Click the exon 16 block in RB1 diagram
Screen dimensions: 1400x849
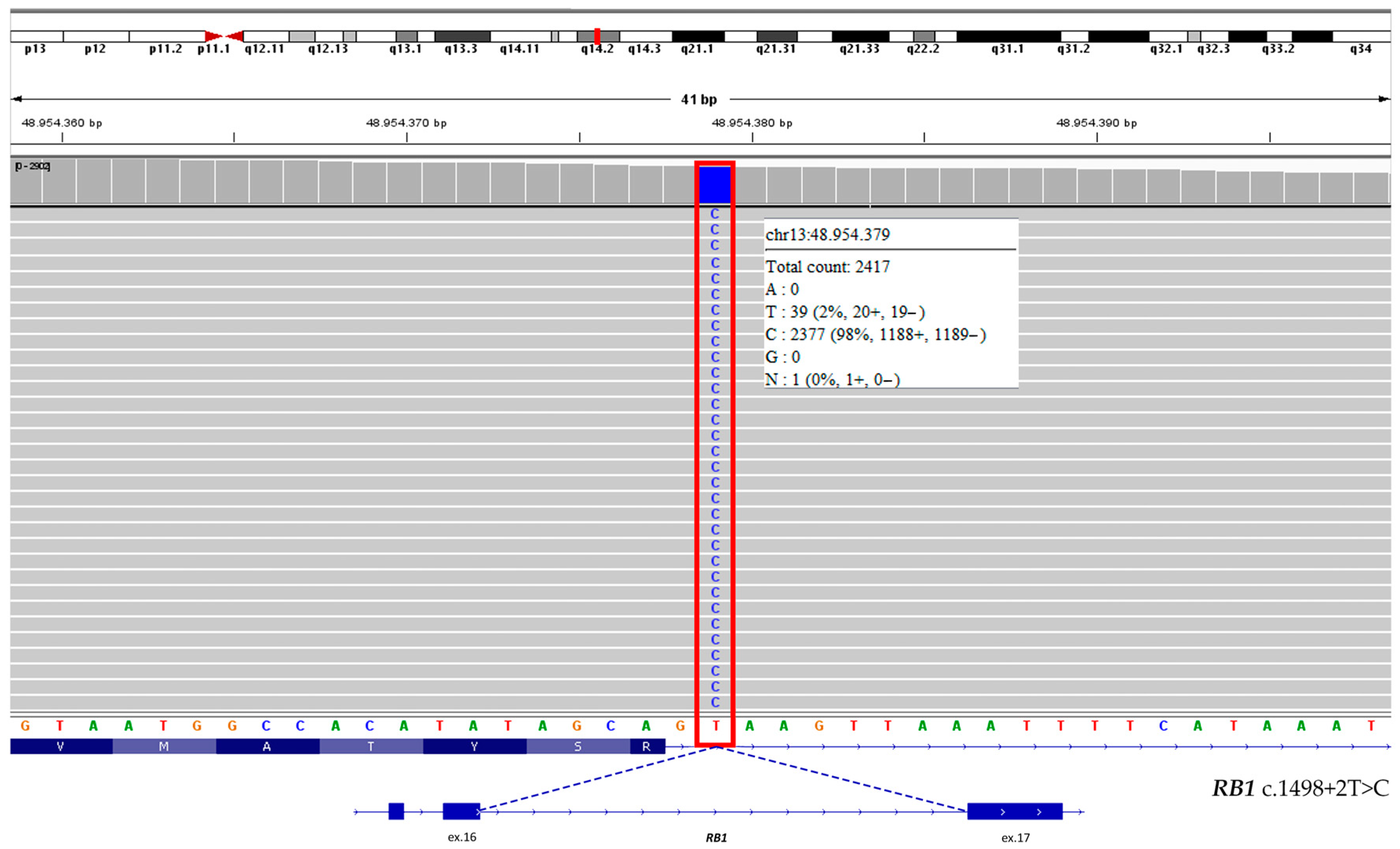click(x=461, y=811)
